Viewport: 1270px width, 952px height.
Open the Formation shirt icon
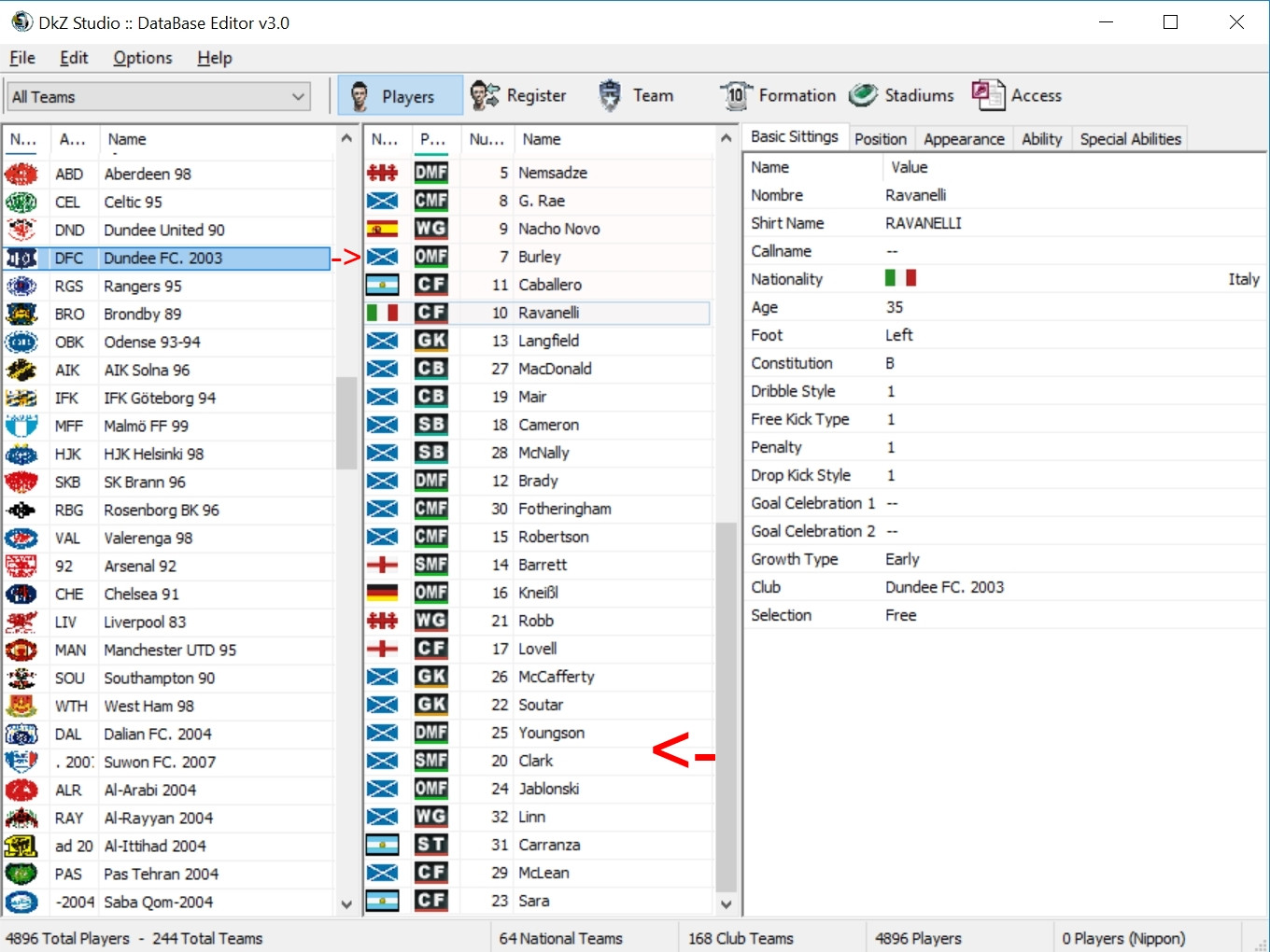736,95
